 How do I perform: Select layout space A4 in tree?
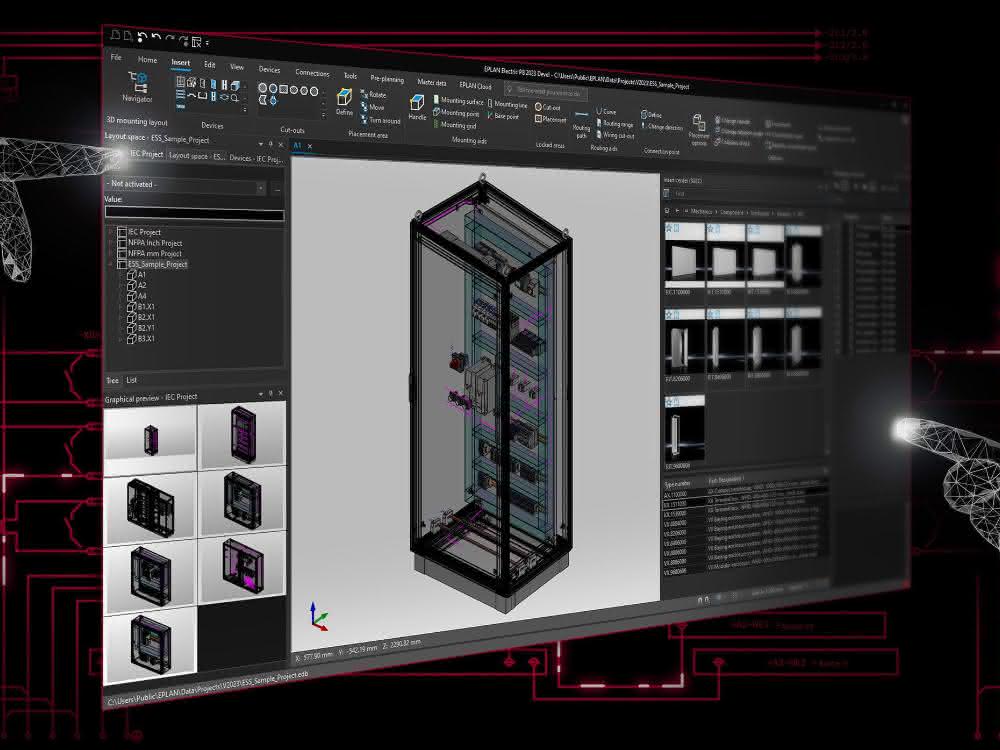(x=137, y=296)
